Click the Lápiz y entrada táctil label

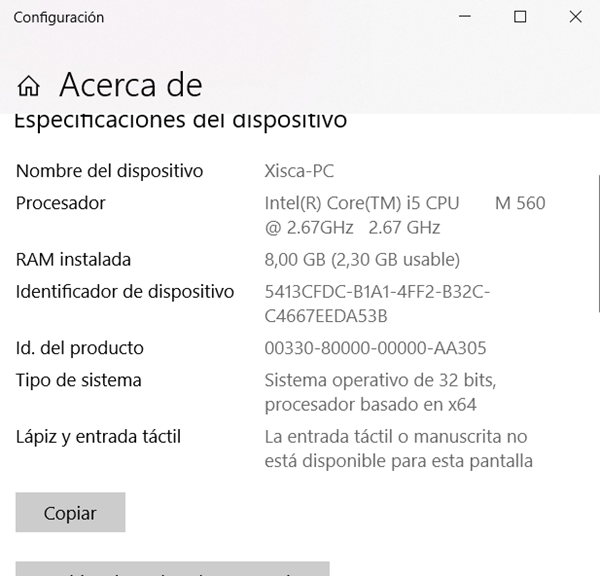98,436
